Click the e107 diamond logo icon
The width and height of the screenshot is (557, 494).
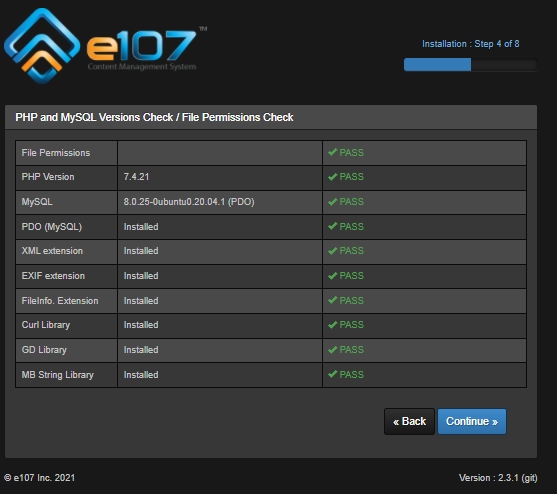click(x=42, y=45)
